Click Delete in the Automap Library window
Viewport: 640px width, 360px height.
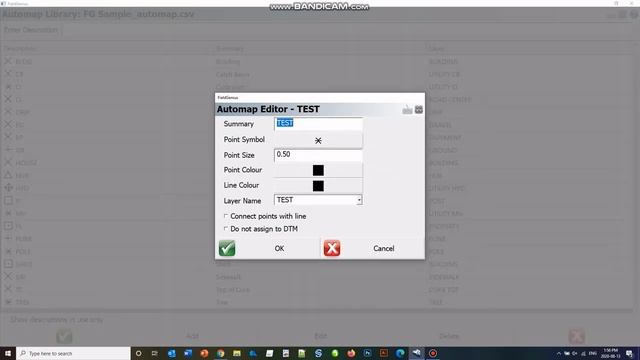pyautogui.click(x=449, y=336)
